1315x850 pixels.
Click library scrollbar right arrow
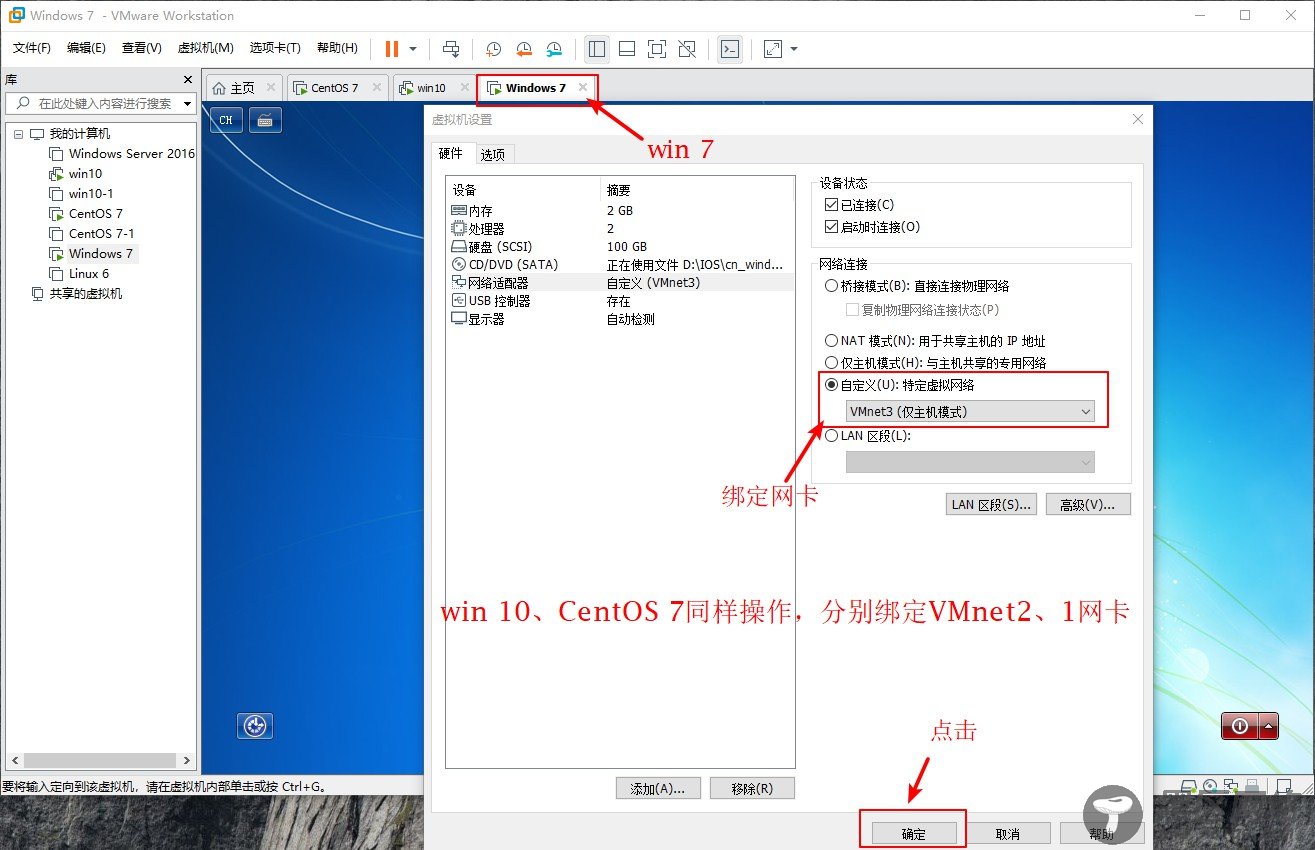[187, 761]
